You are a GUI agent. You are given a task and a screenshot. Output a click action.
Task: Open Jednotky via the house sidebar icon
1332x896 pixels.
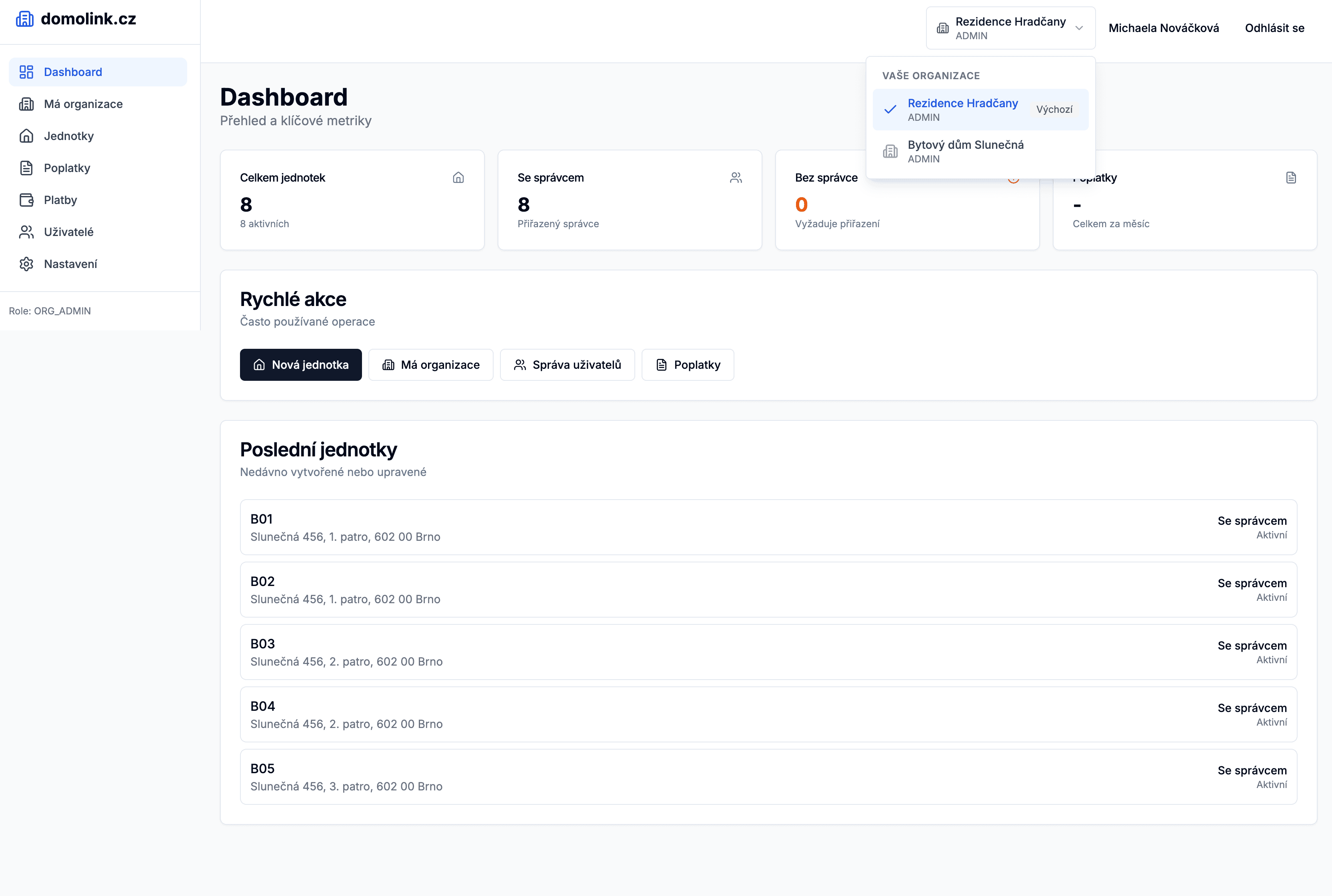(26, 136)
